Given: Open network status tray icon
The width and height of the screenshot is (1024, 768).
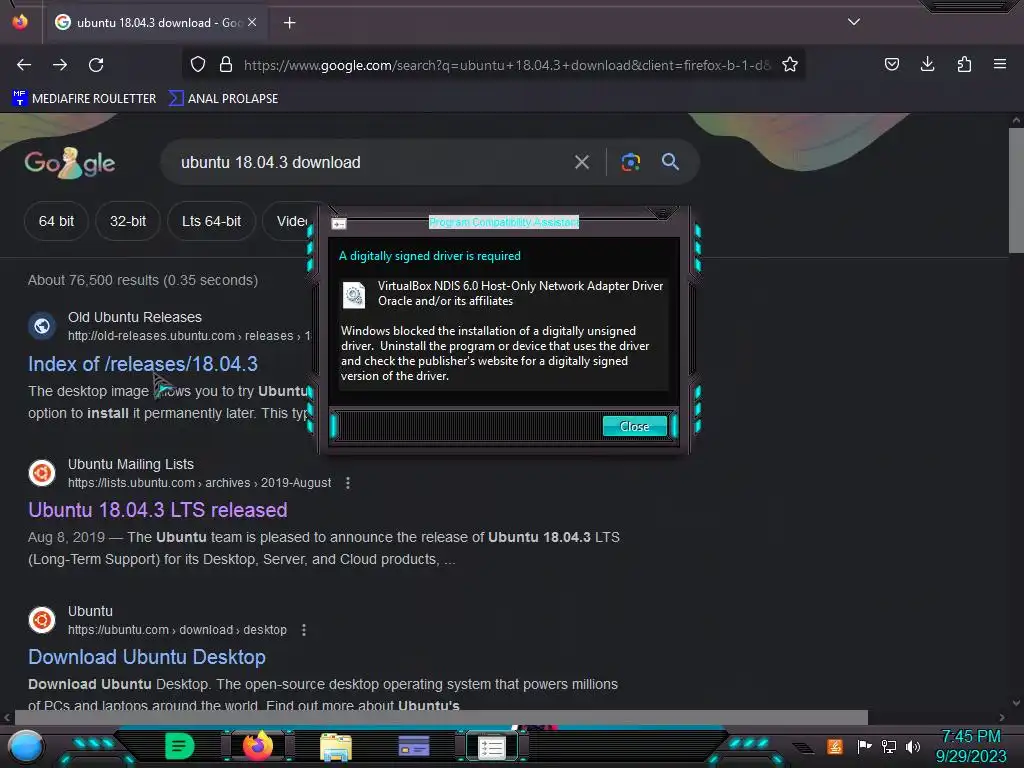Looking at the screenshot, I should click(888, 746).
